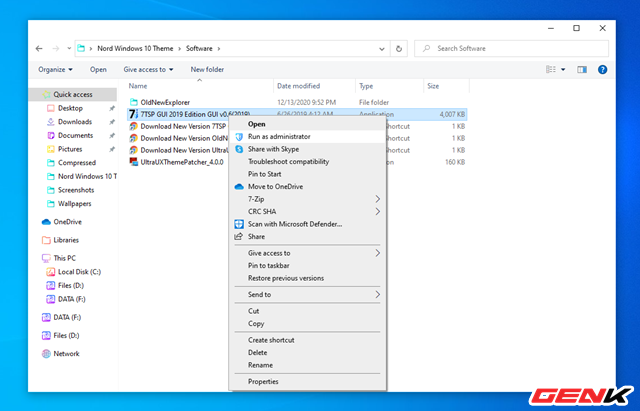The image size is (640, 411).
Task: Click the change view icon
Action: click(x=551, y=69)
